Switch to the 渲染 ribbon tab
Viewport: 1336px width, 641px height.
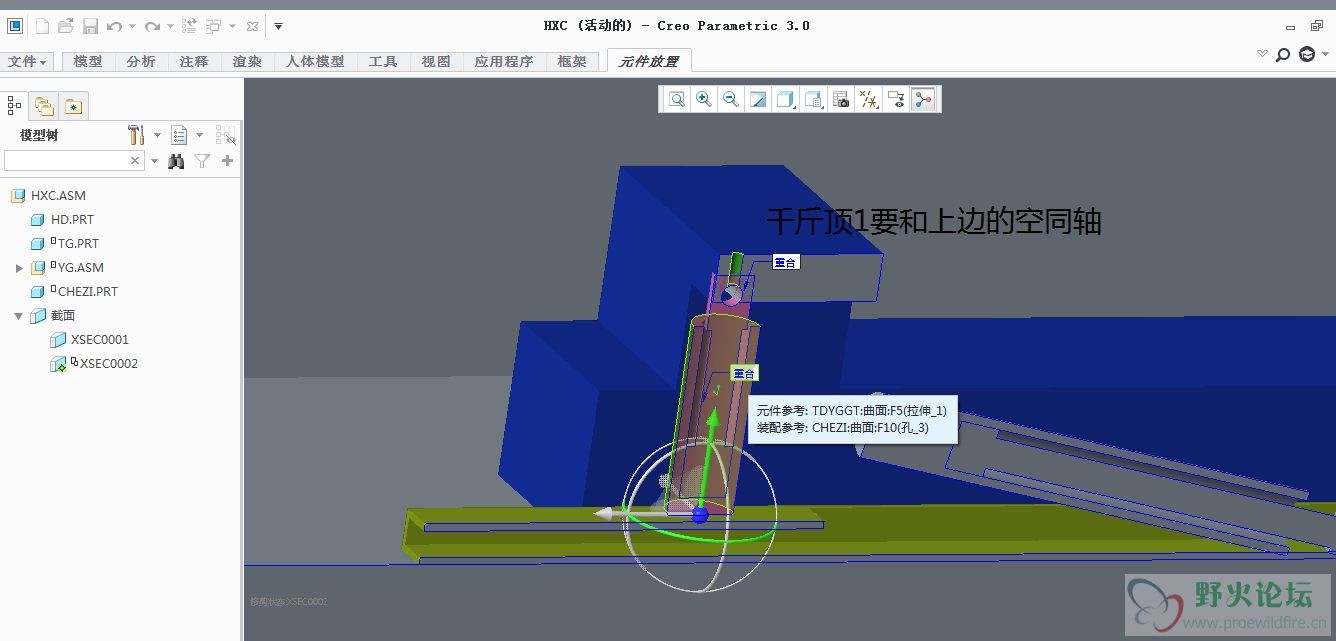247,61
